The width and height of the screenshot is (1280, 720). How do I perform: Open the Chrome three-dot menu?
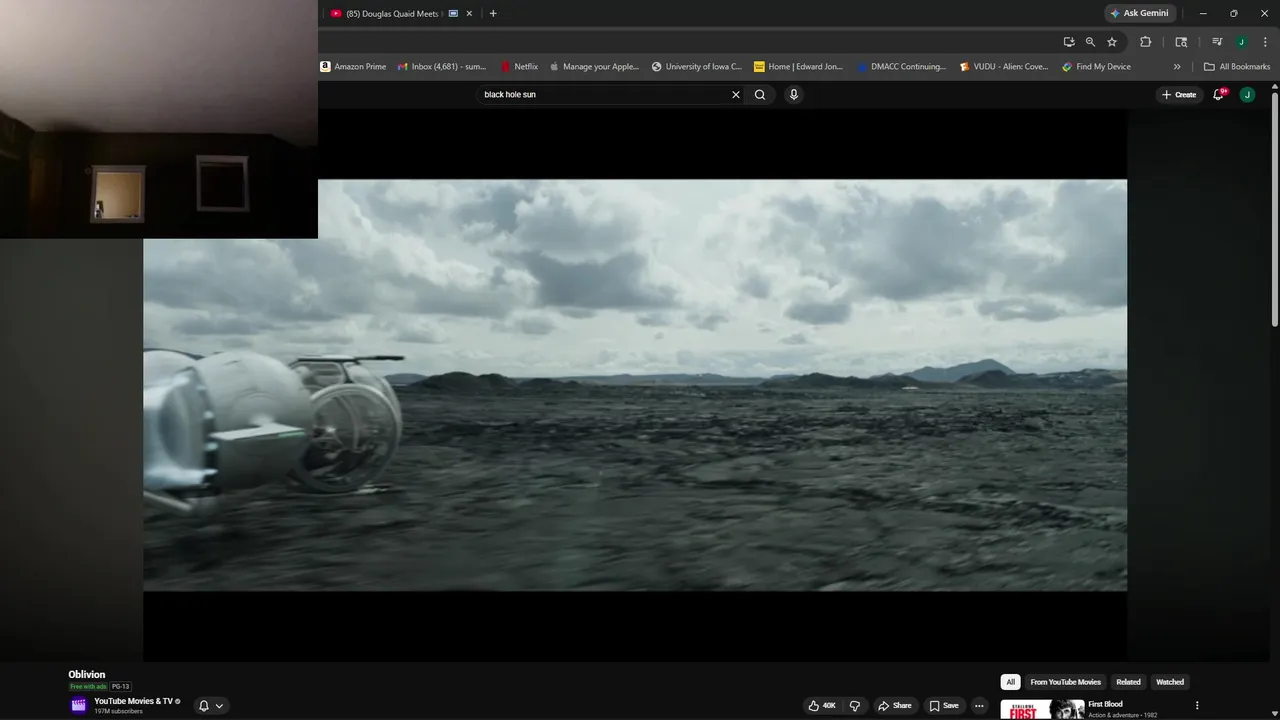point(1265,42)
